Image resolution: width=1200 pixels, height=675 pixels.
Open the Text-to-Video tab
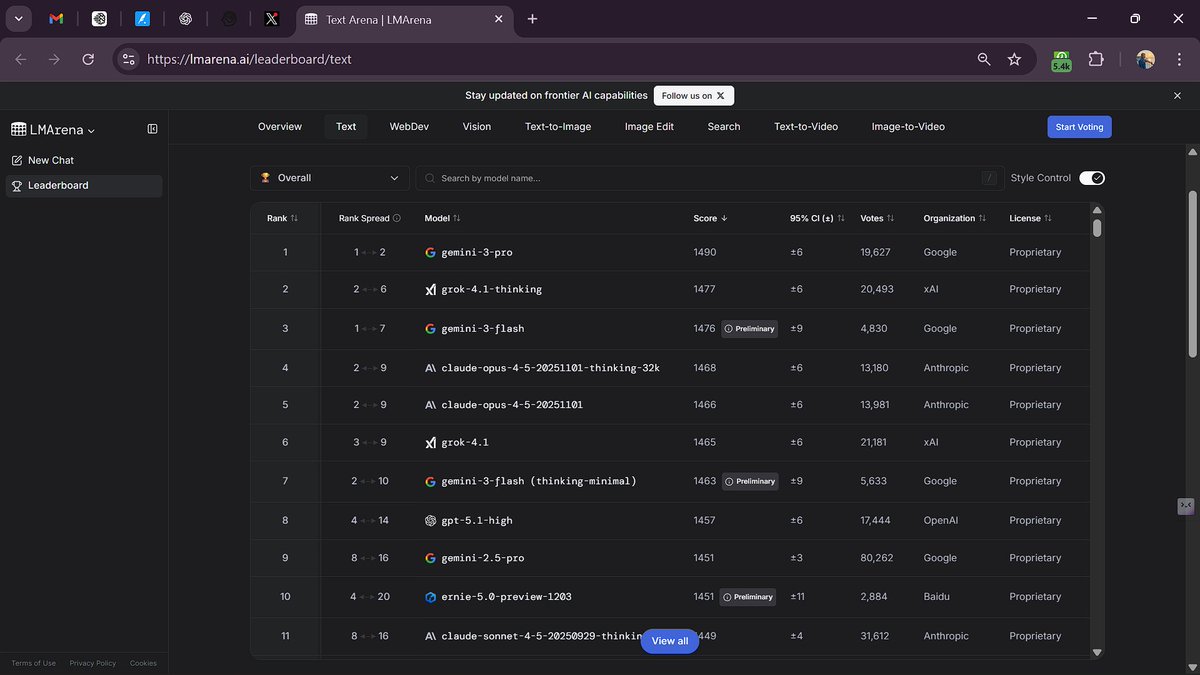[x=806, y=127]
